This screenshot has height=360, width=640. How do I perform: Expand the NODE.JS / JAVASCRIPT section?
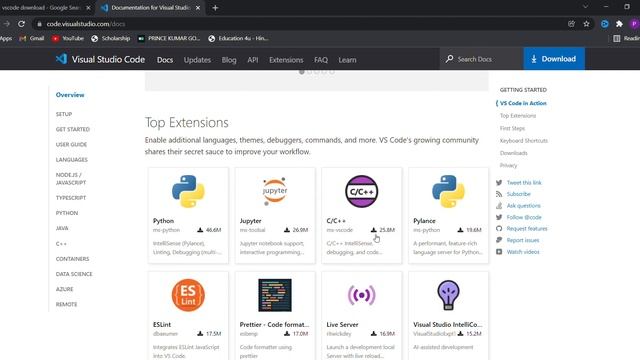71,179
